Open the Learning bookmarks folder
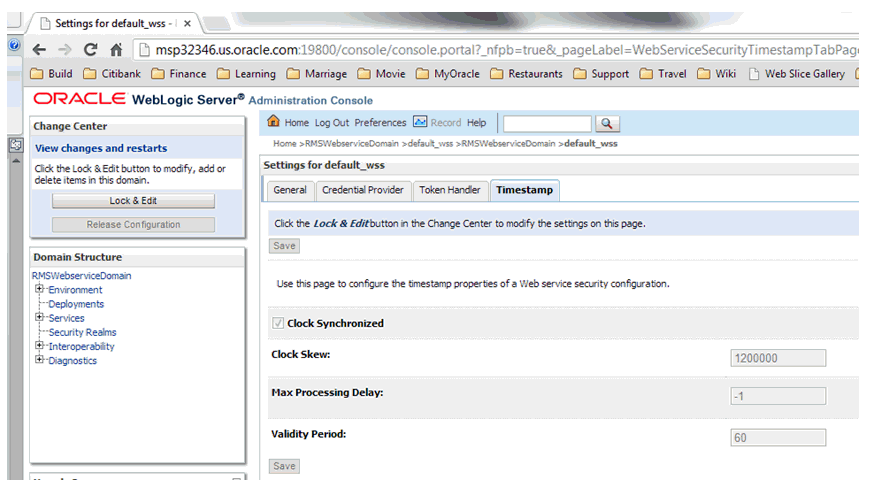This screenshot has height=487, width=871. coord(246,74)
